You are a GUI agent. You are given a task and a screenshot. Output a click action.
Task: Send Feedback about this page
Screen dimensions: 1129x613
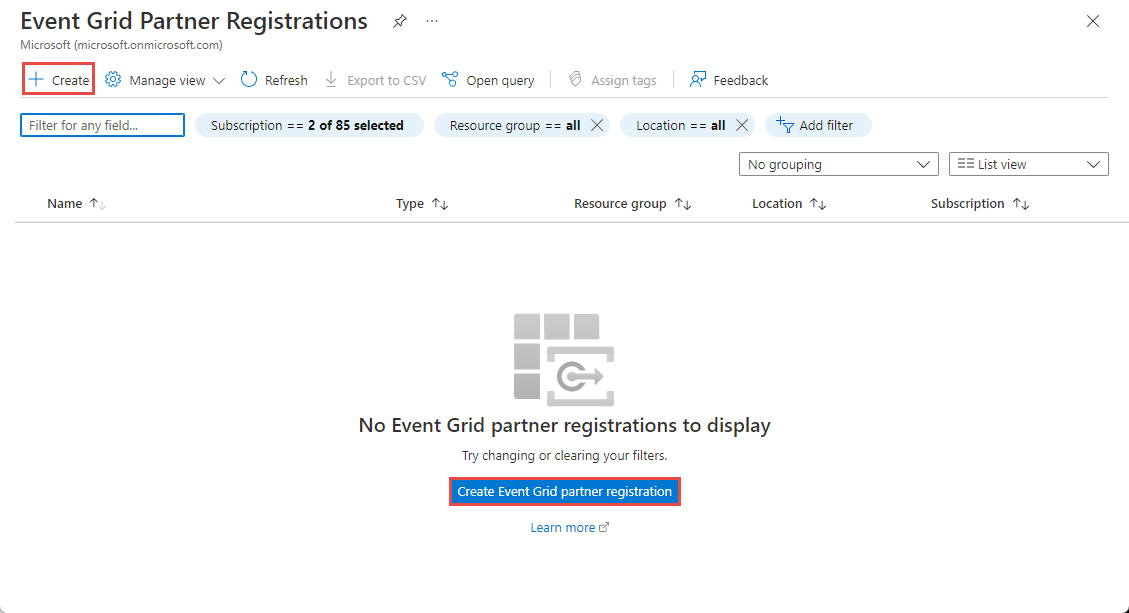[x=729, y=79]
